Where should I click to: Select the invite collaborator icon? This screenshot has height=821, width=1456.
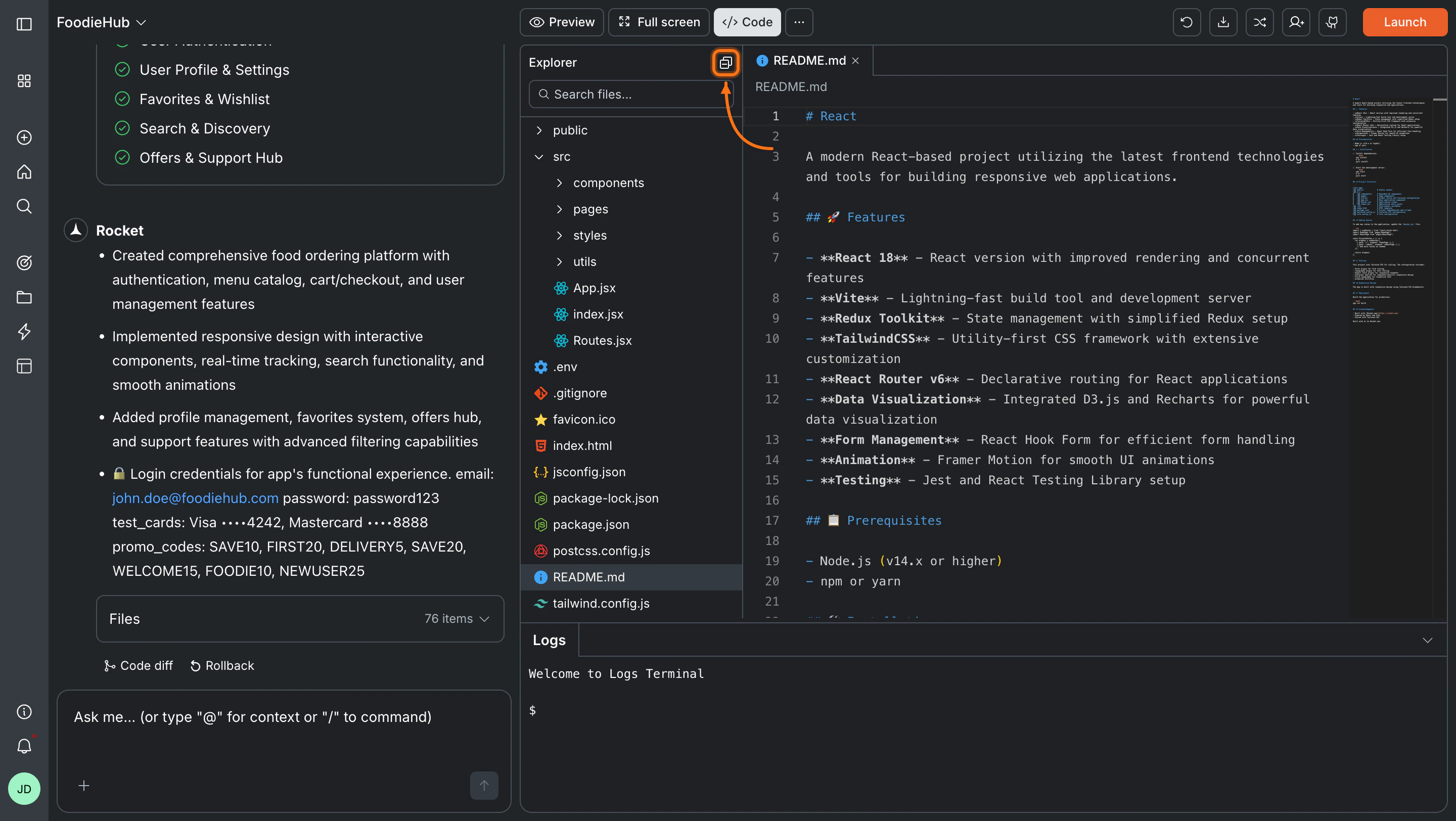pyautogui.click(x=1296, y=22)
